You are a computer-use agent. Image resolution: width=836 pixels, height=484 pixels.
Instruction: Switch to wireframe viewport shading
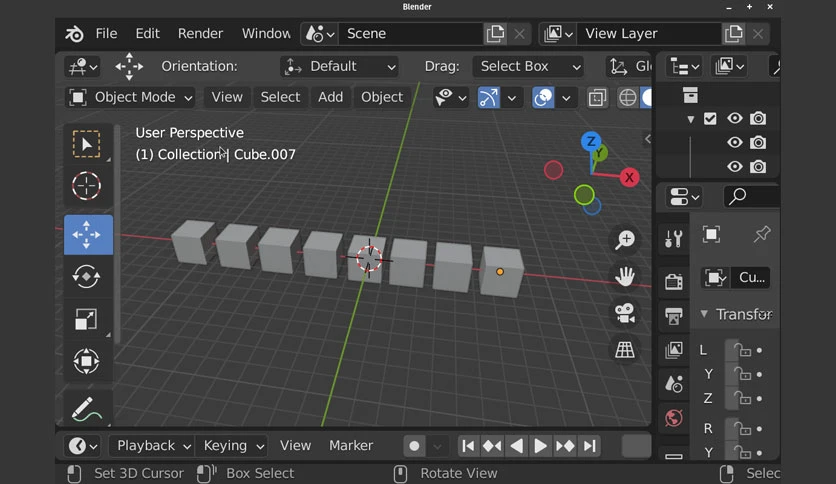(x=627, y=98)
